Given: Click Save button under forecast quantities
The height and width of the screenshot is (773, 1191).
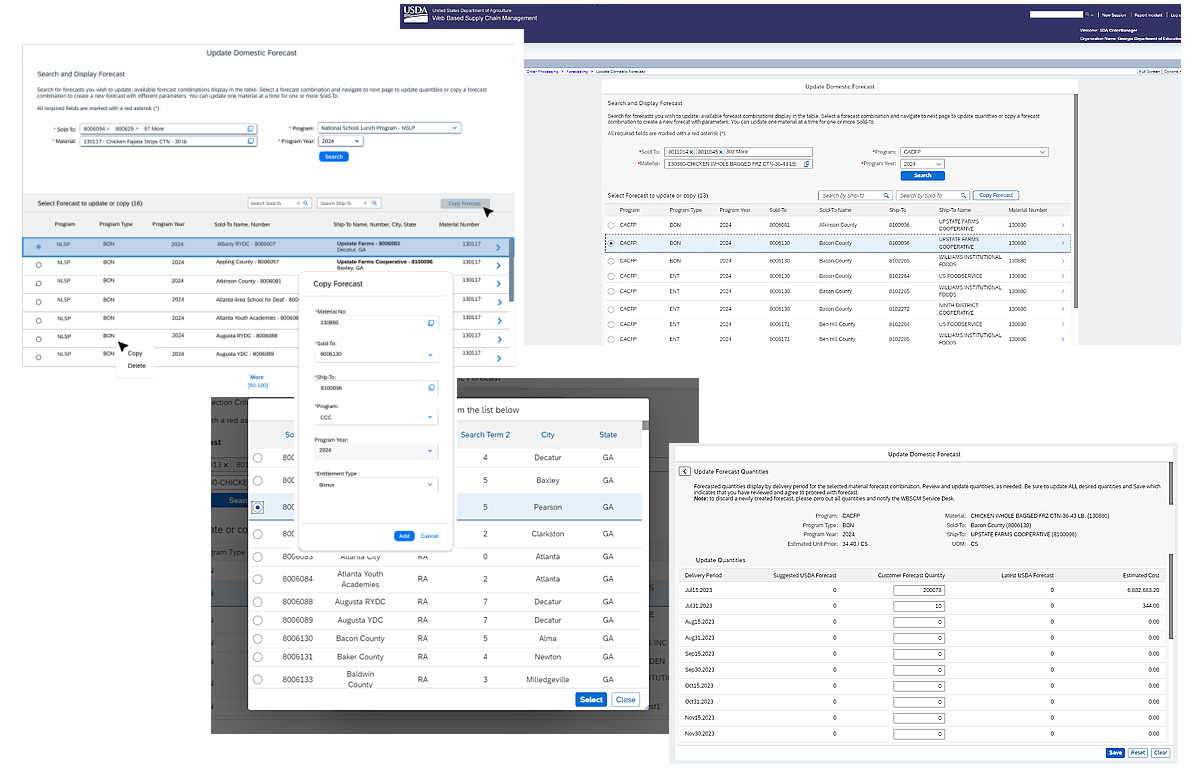Looking at the screenshot, I should pos(1115,752).
